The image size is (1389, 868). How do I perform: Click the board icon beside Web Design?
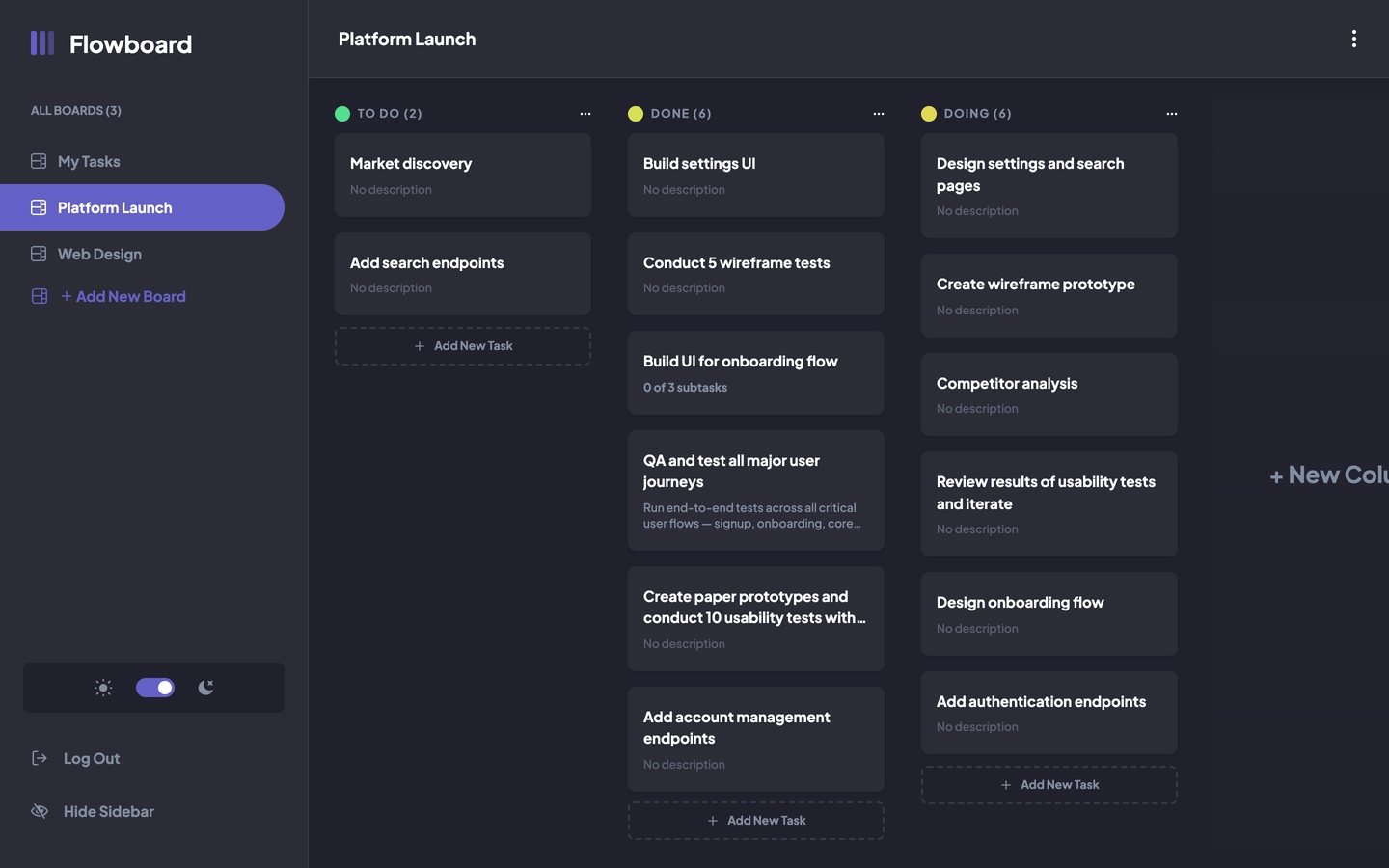tap(39, 254)
